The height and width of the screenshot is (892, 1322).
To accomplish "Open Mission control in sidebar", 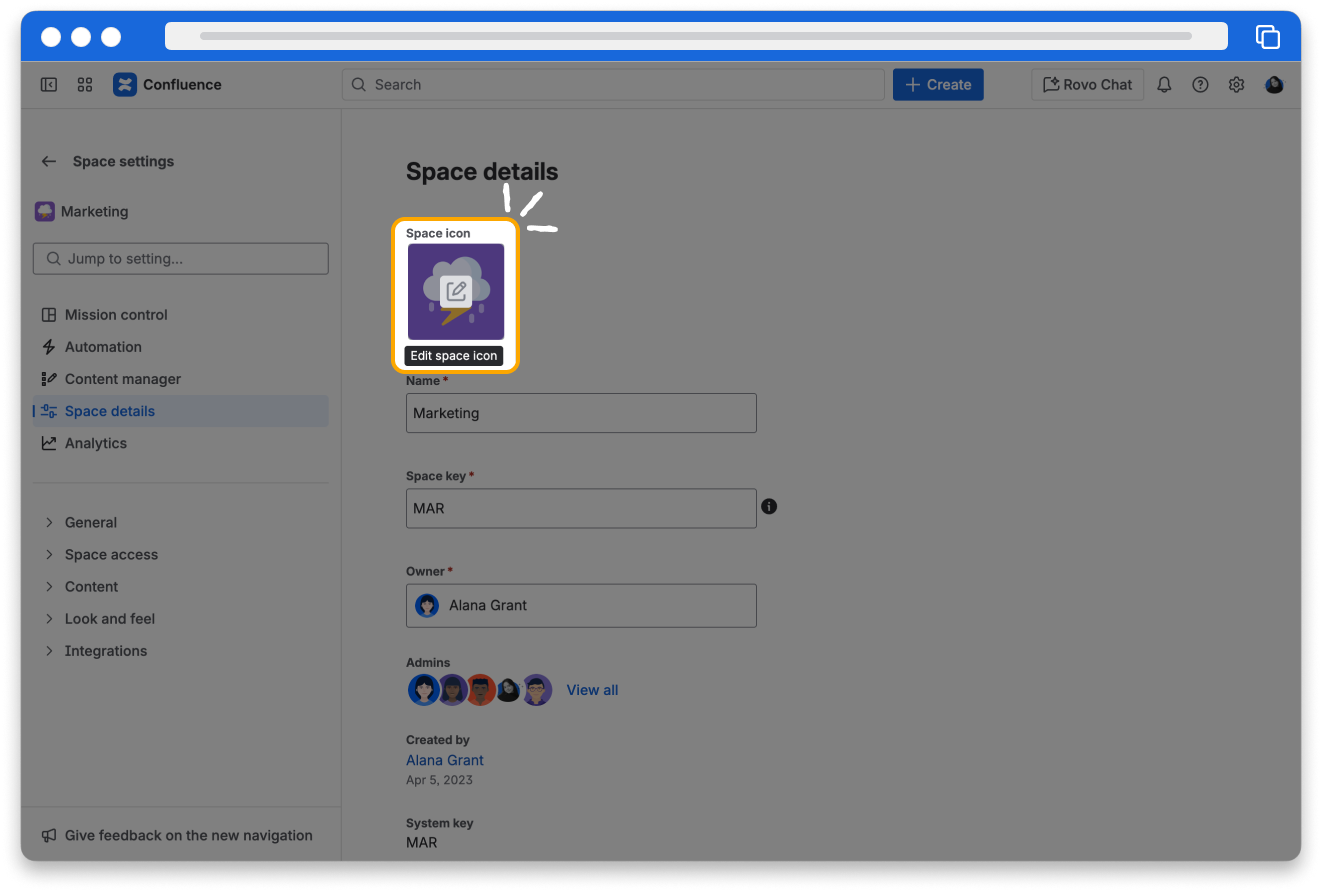I will coord(116,314).
